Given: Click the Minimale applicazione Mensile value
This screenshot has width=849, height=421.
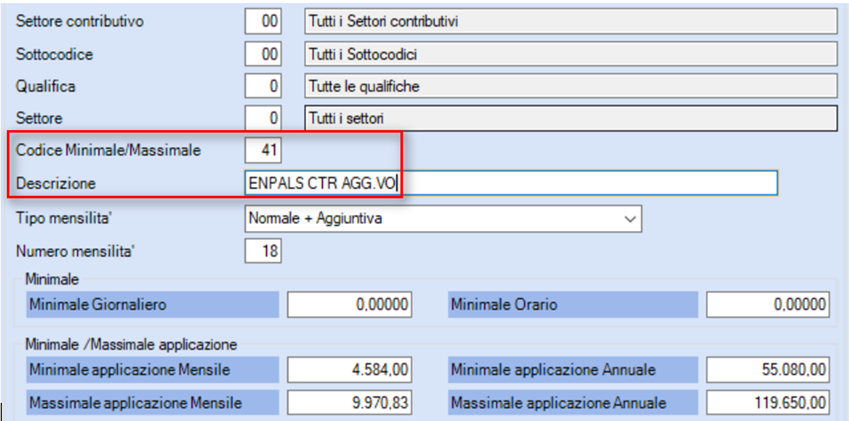Looking at the screenshot, I should [x=349, y=370].
